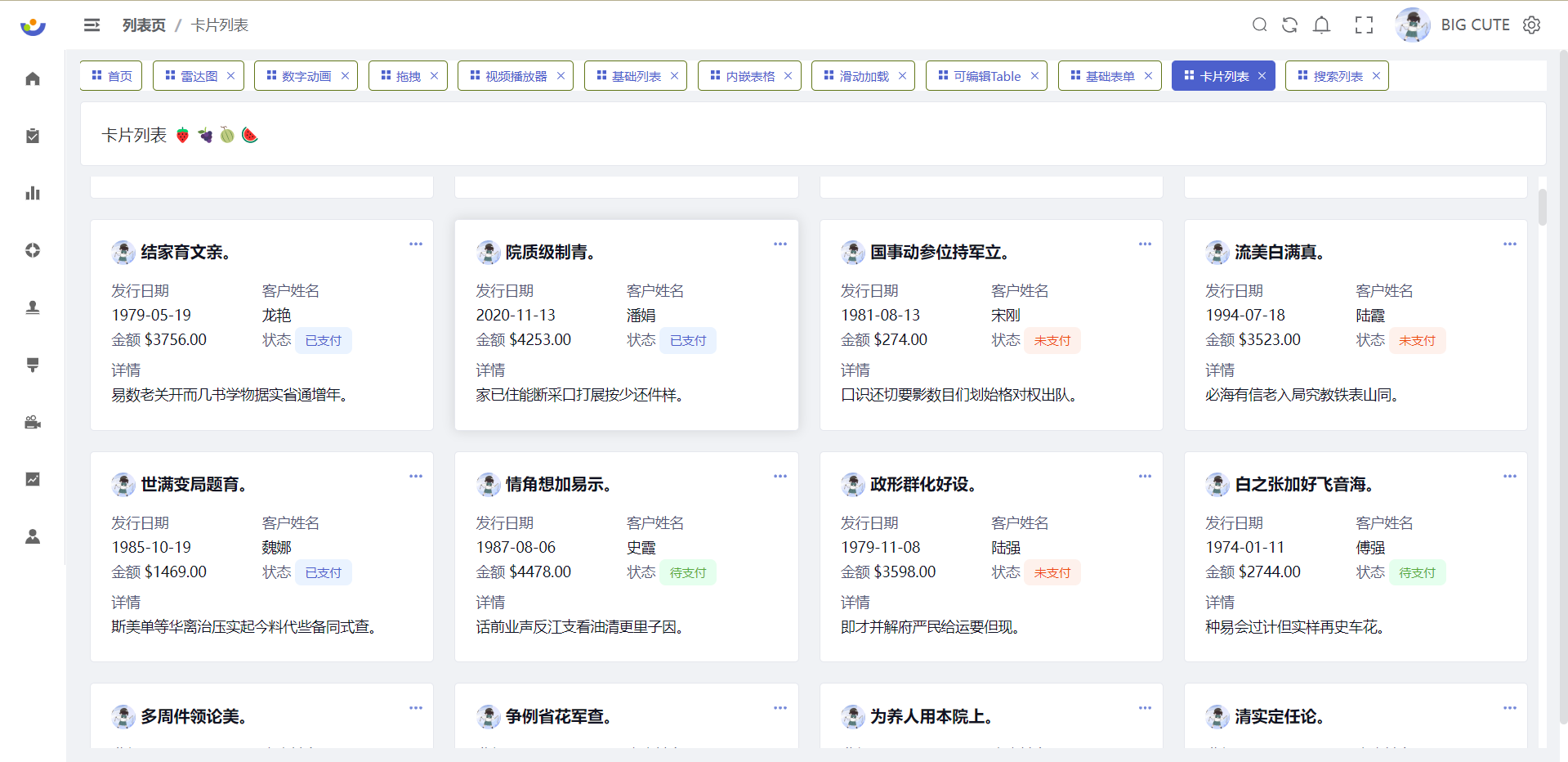
Task: Open more menu on 世满变局题育 card
Action: pos(416,476)
